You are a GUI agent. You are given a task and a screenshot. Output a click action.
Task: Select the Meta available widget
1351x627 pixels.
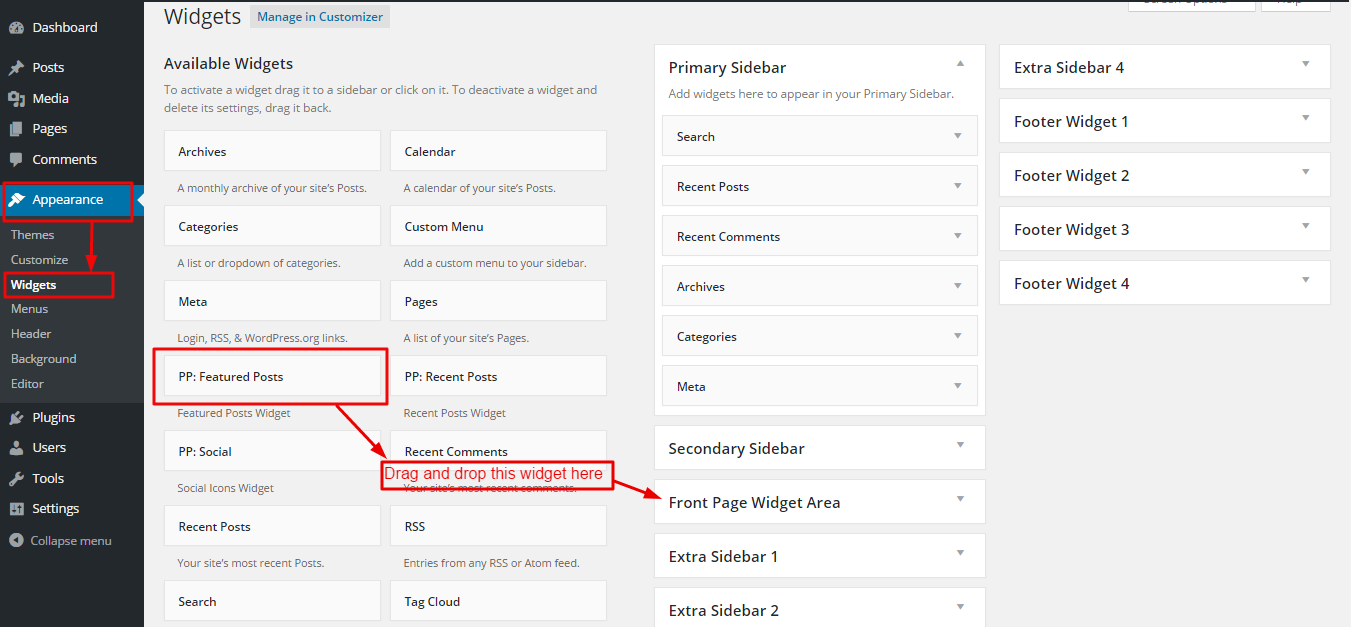tap(272, 301)
